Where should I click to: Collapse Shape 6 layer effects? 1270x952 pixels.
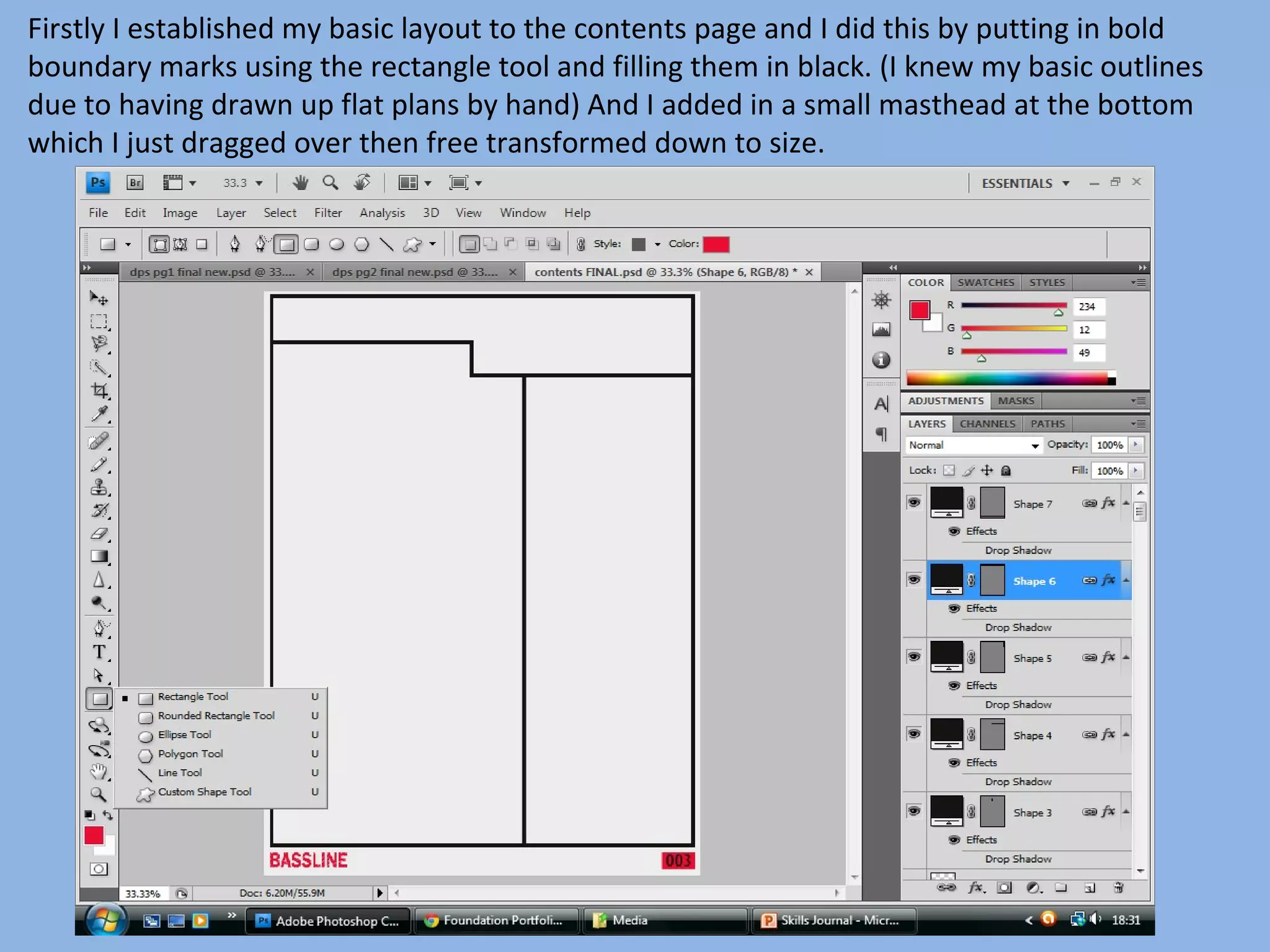tap(1126, 580)
